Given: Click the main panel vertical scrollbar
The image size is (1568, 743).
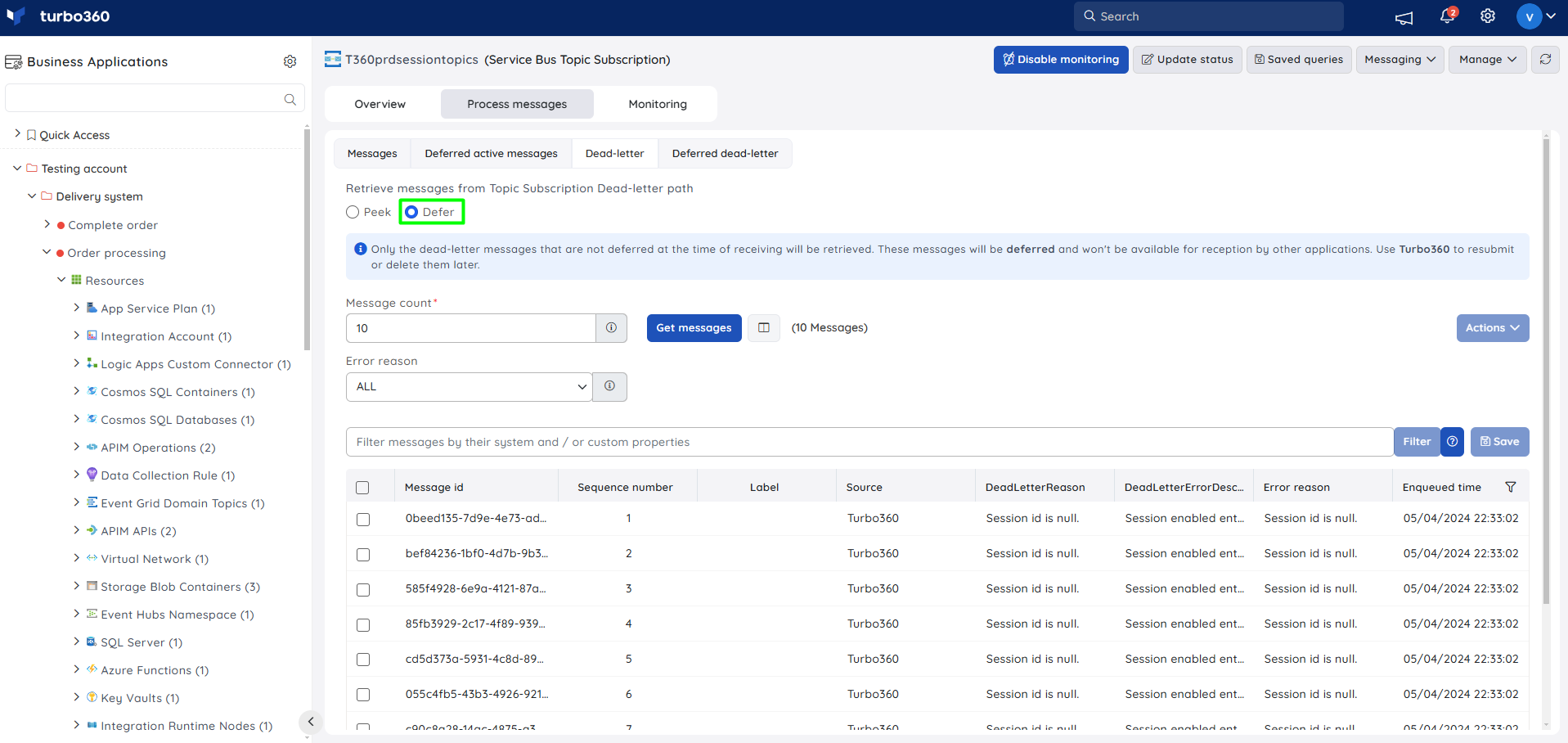Looking at the screenshot, I should 1546,371.
